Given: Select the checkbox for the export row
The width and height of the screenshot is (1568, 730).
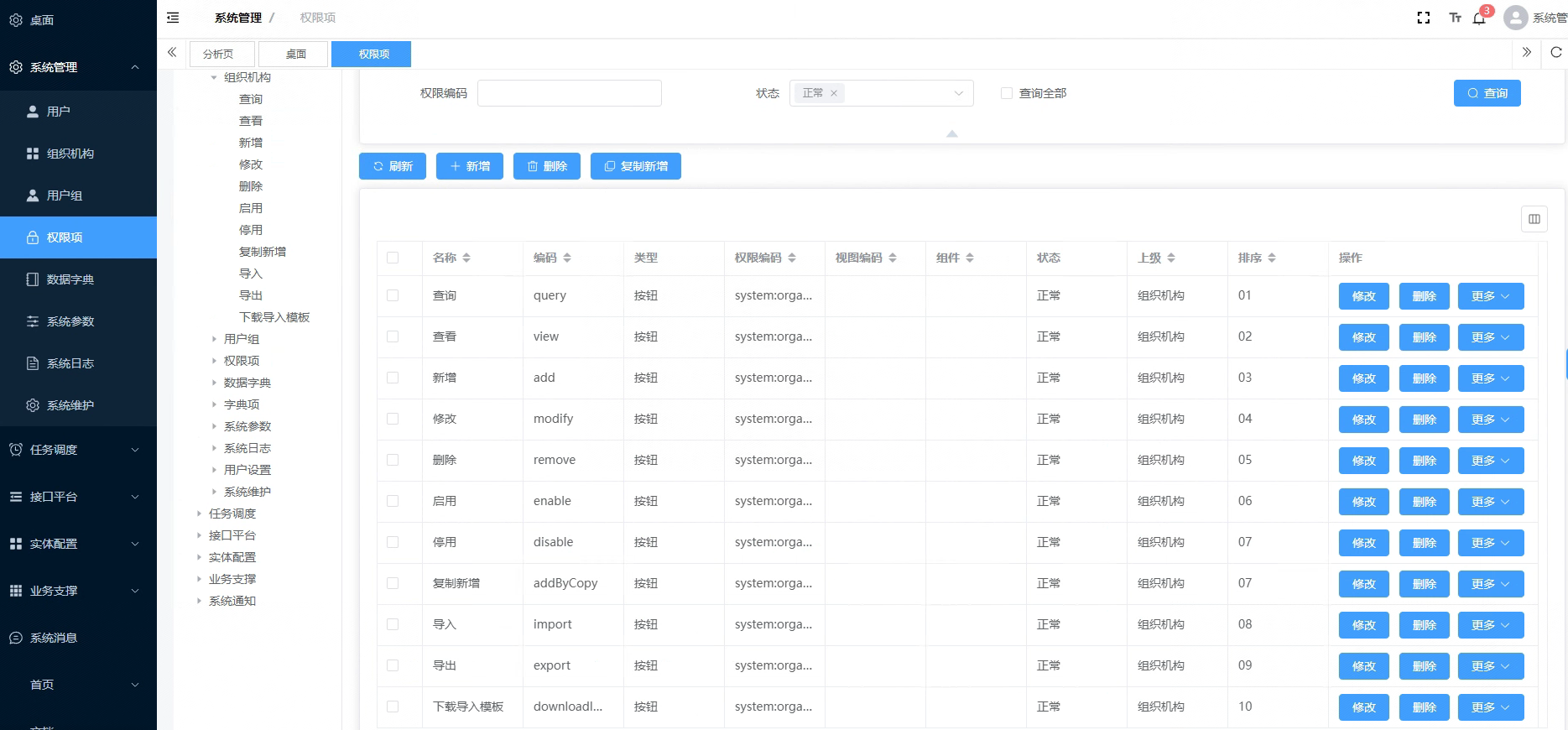Looking at the screenshot, I should tap(393, 665).
